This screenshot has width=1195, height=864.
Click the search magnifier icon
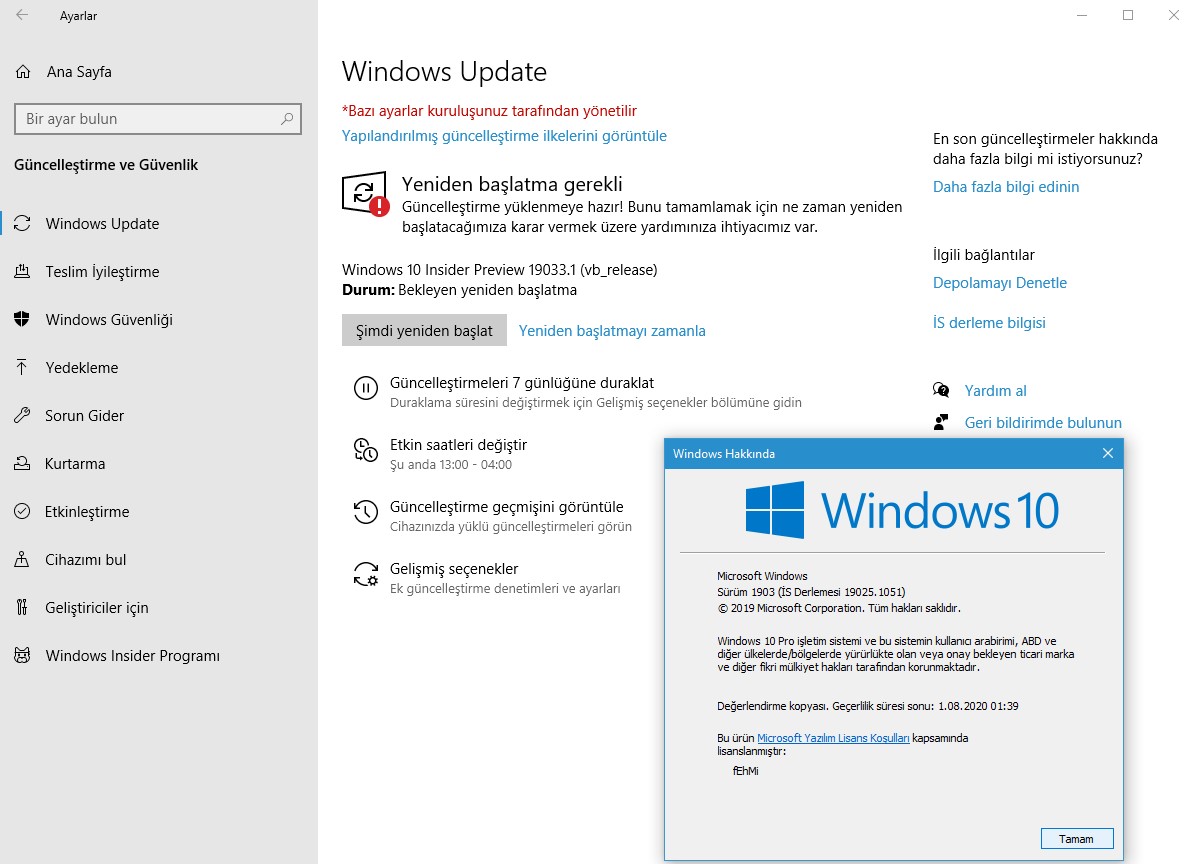[x=287, y=119]
